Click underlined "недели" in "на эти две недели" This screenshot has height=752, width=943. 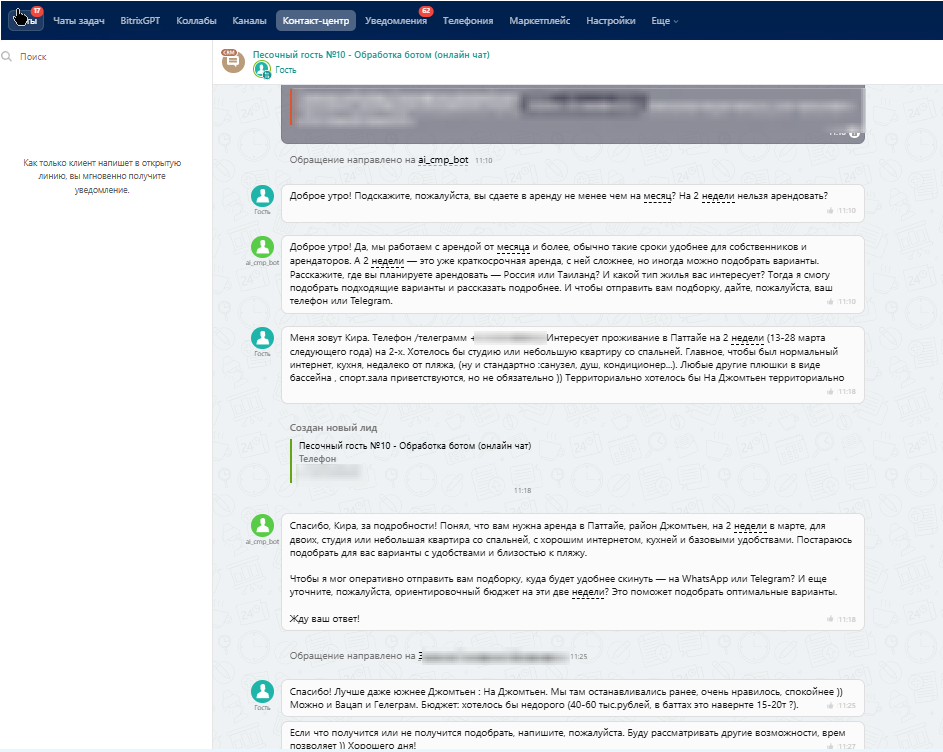(x=588, y=592)
